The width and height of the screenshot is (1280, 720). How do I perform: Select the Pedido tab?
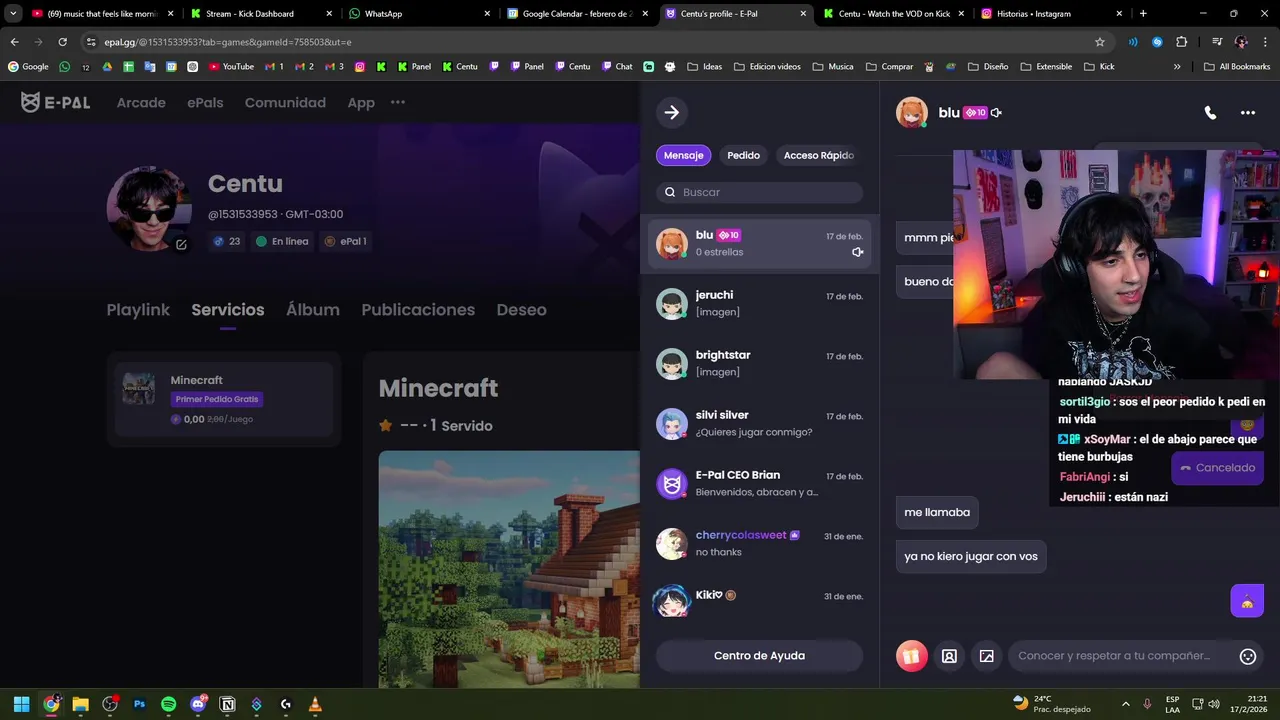click(743, 155)
